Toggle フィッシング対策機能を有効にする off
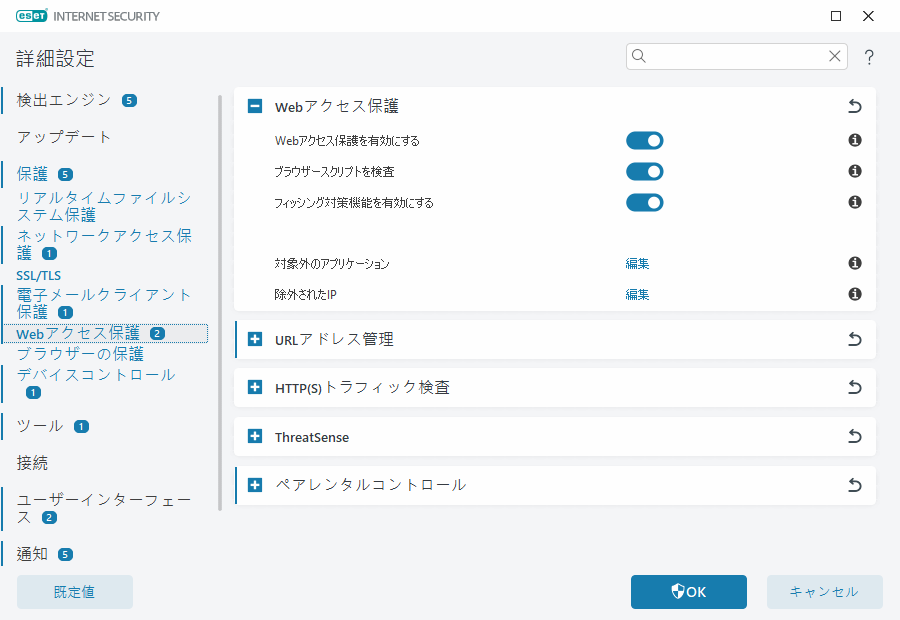The width and height of the screenshot is (900, 620). click(x=644, y=202)
